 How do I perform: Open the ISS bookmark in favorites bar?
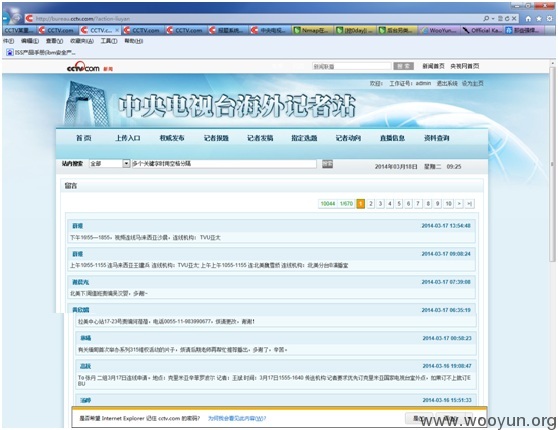pyautogui.click(x=41, y=52)
